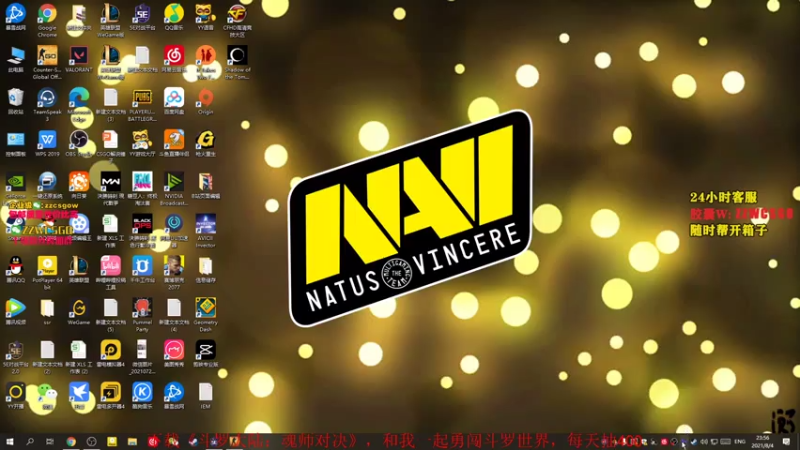
Task: Open the ssr folder
Action: click(x=47, y=311)
